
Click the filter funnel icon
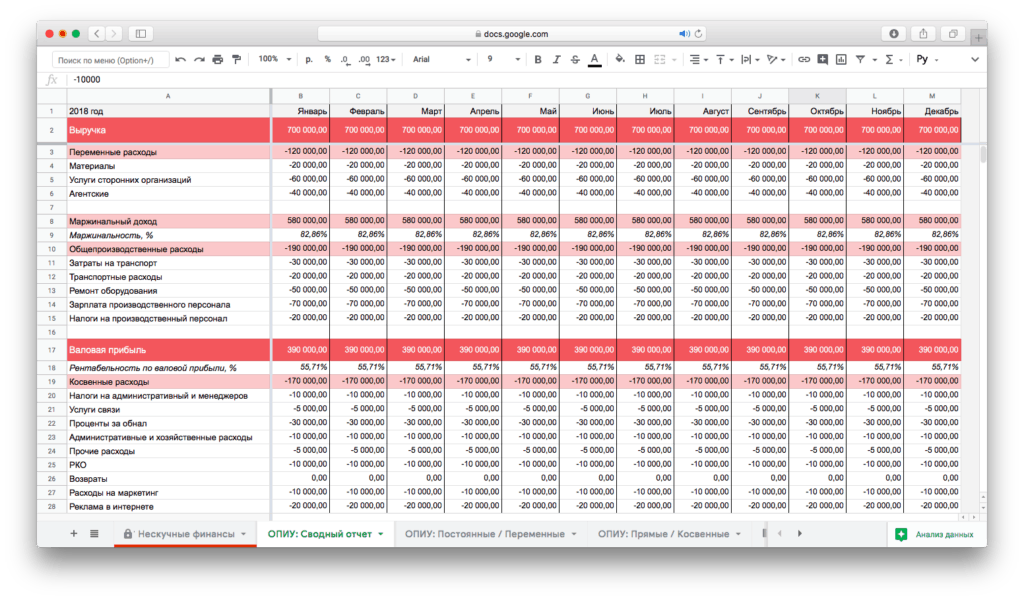[861, 59]
